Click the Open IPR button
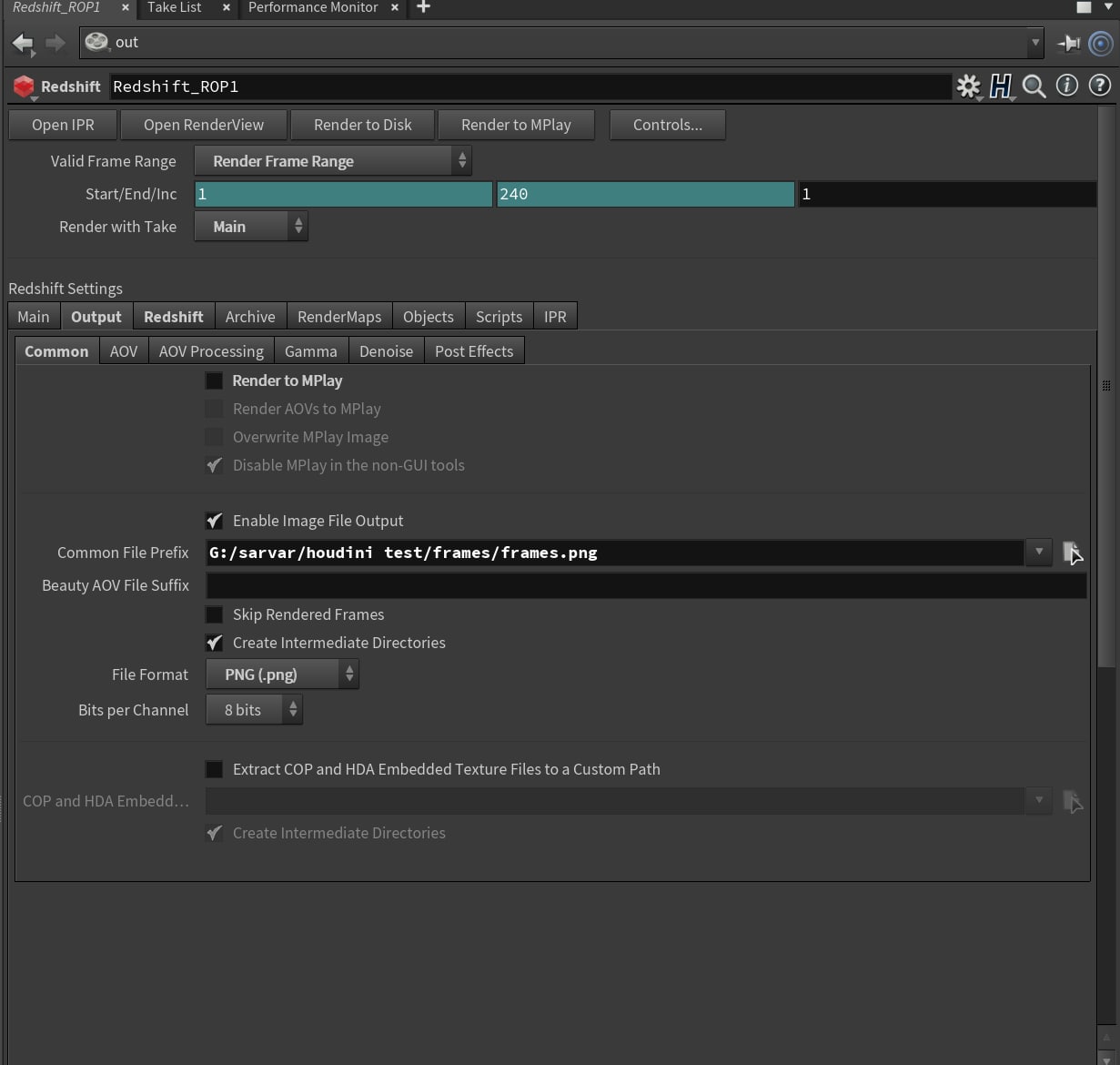The image size is (1120, 1065). [63, 125]
